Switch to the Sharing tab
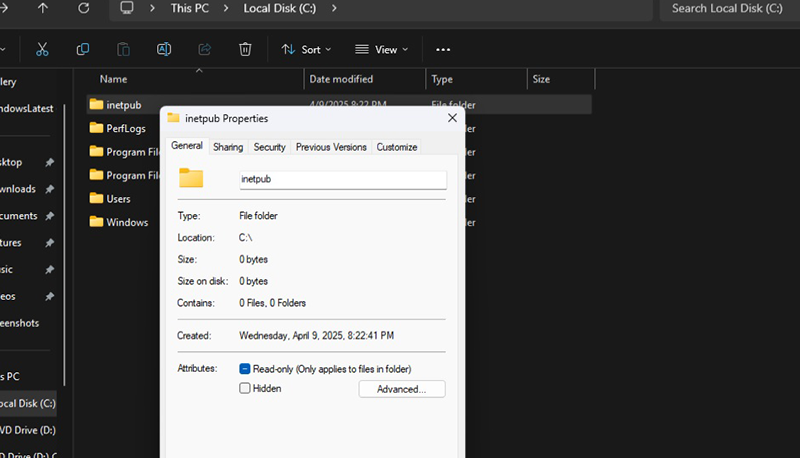The height and width of the screenshot is (458, 800). [x=227, y=147]
